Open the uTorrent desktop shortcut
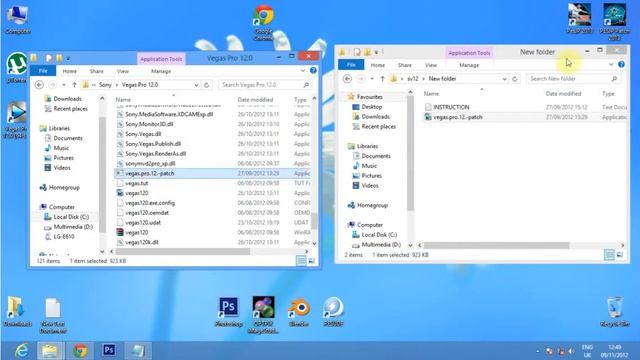 coord(17,67)
